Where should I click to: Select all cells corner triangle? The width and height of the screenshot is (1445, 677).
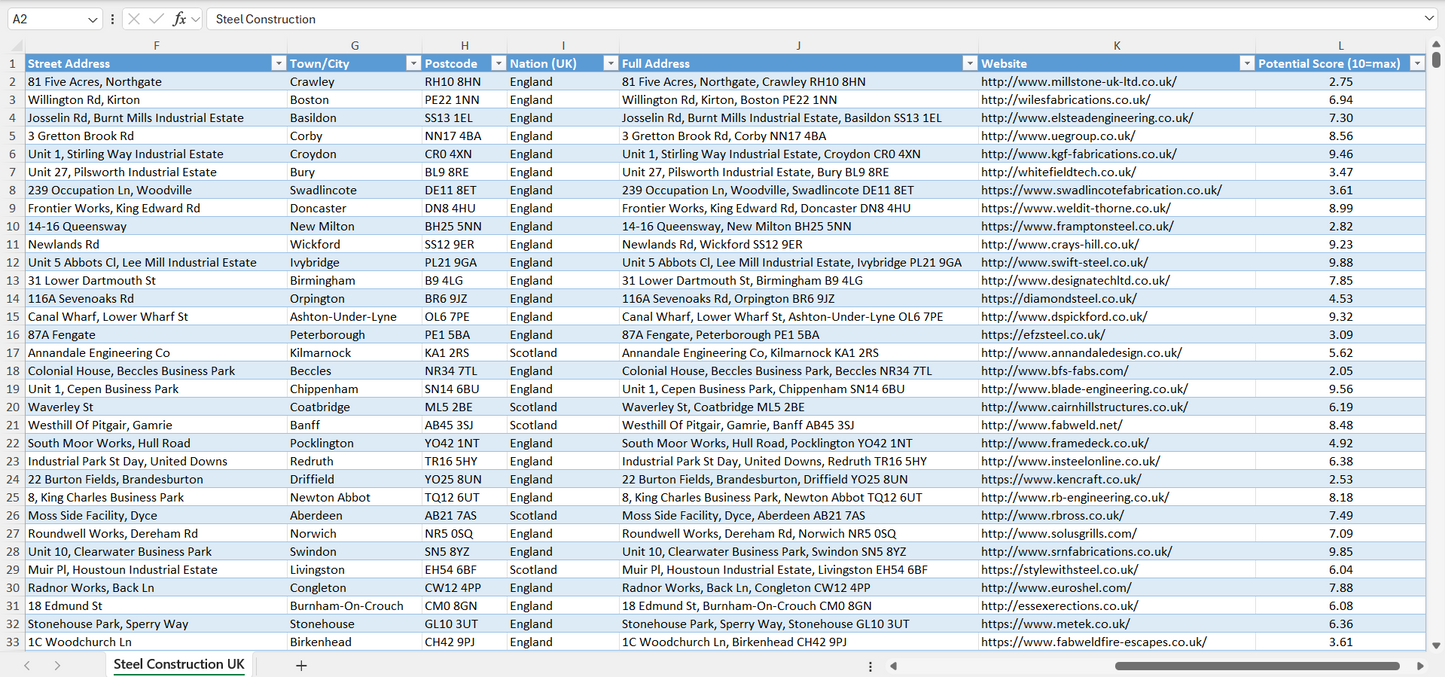click(16, 46)
